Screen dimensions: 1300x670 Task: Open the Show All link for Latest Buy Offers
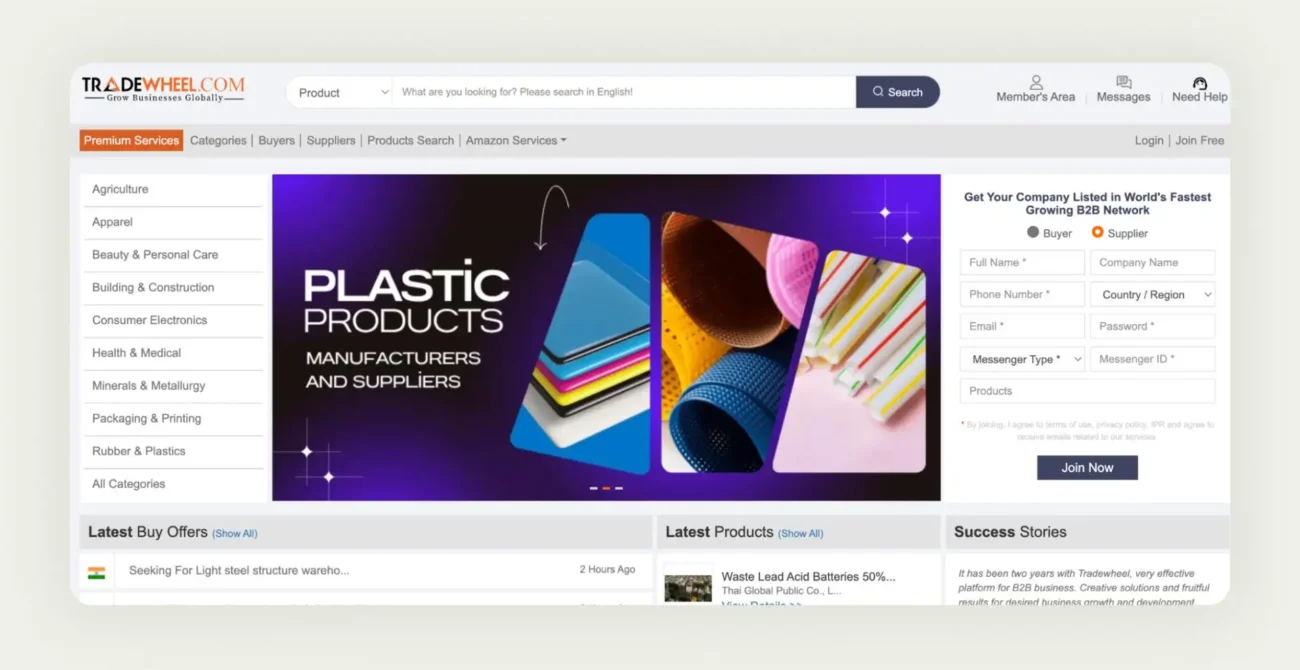pos(234,533)
